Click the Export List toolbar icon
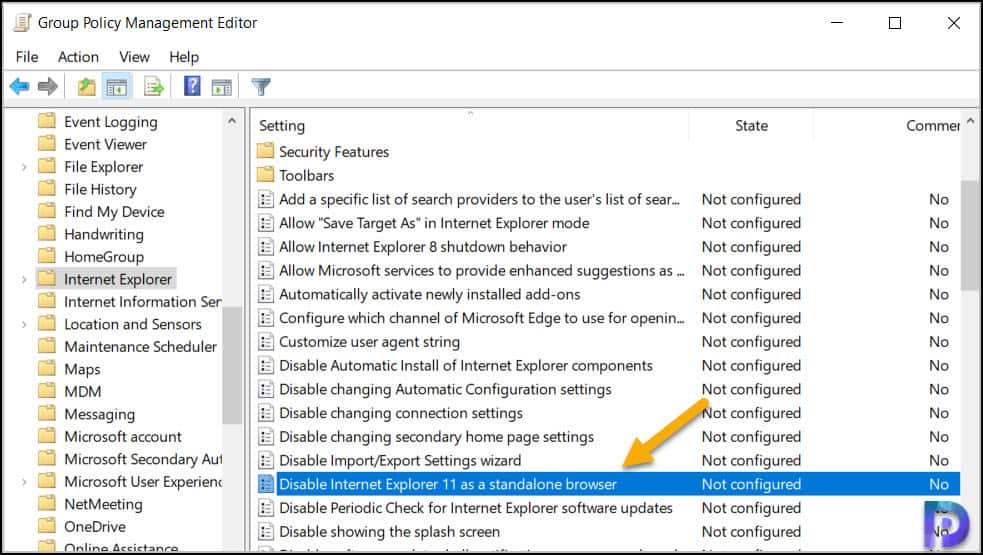The width and height of the screenshot is (983, 555). 154,87
